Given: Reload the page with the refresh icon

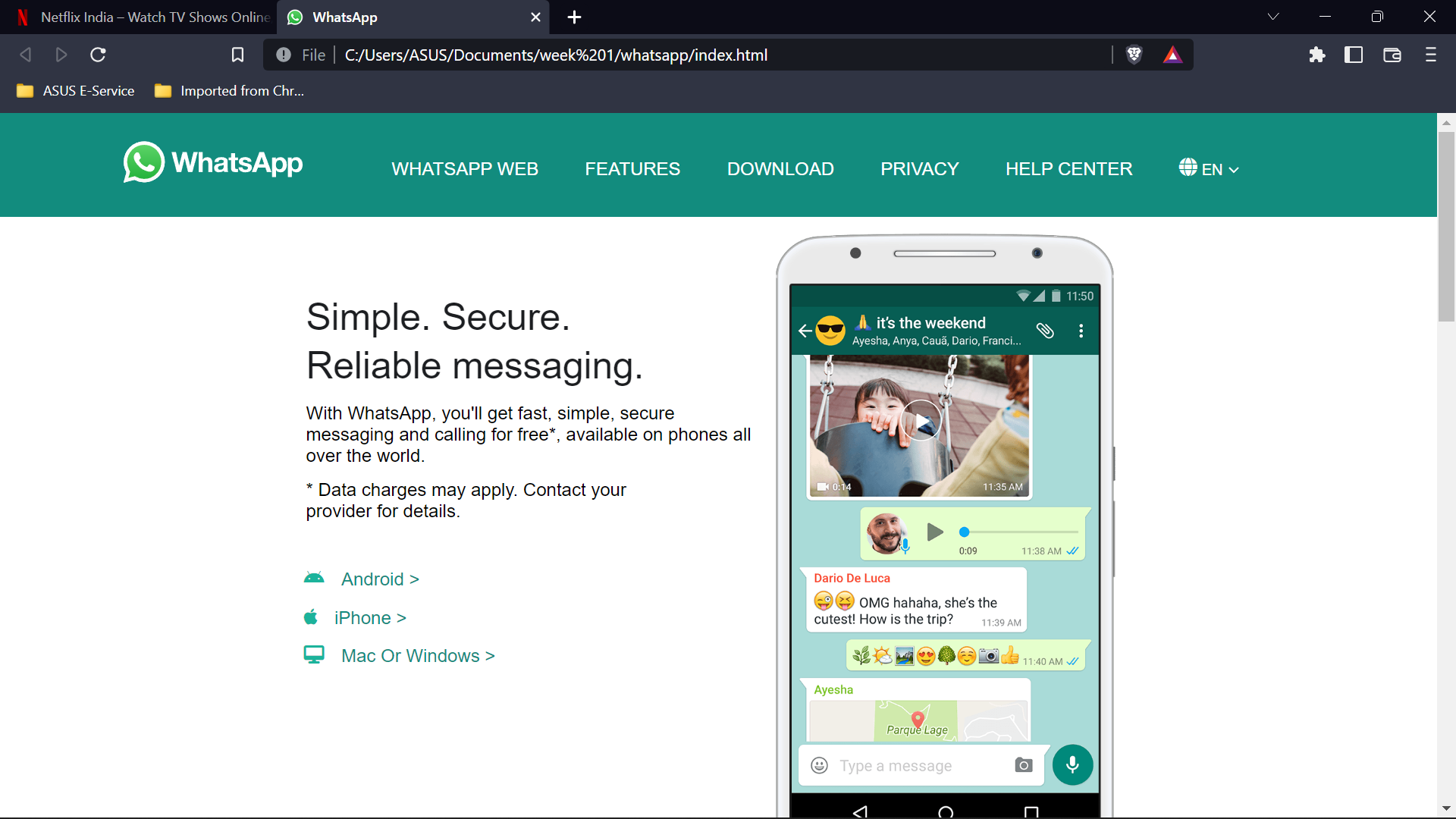Looking at the screenshot, I should click(98, 55).
